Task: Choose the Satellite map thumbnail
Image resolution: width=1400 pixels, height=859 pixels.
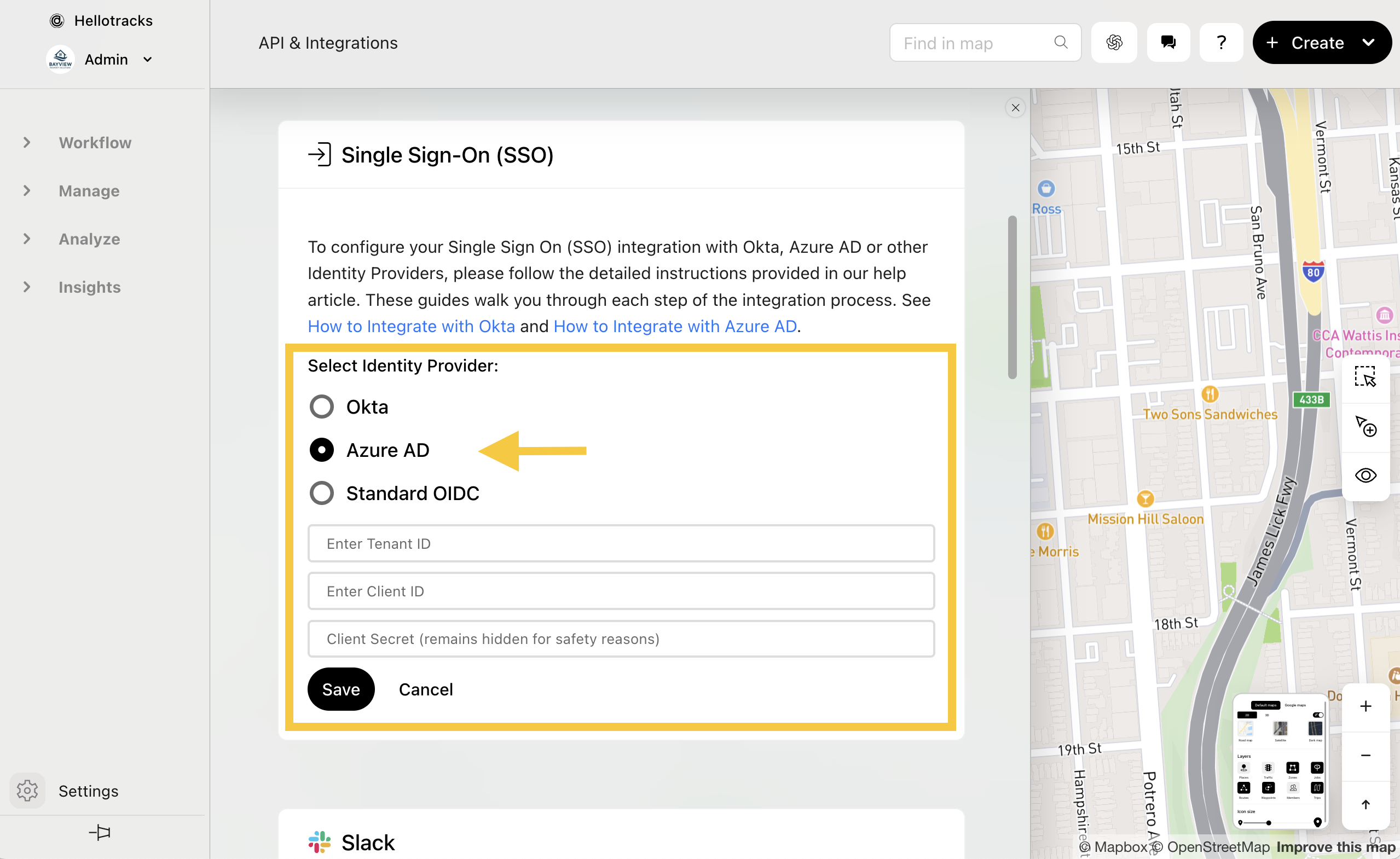Action: 1281,729
